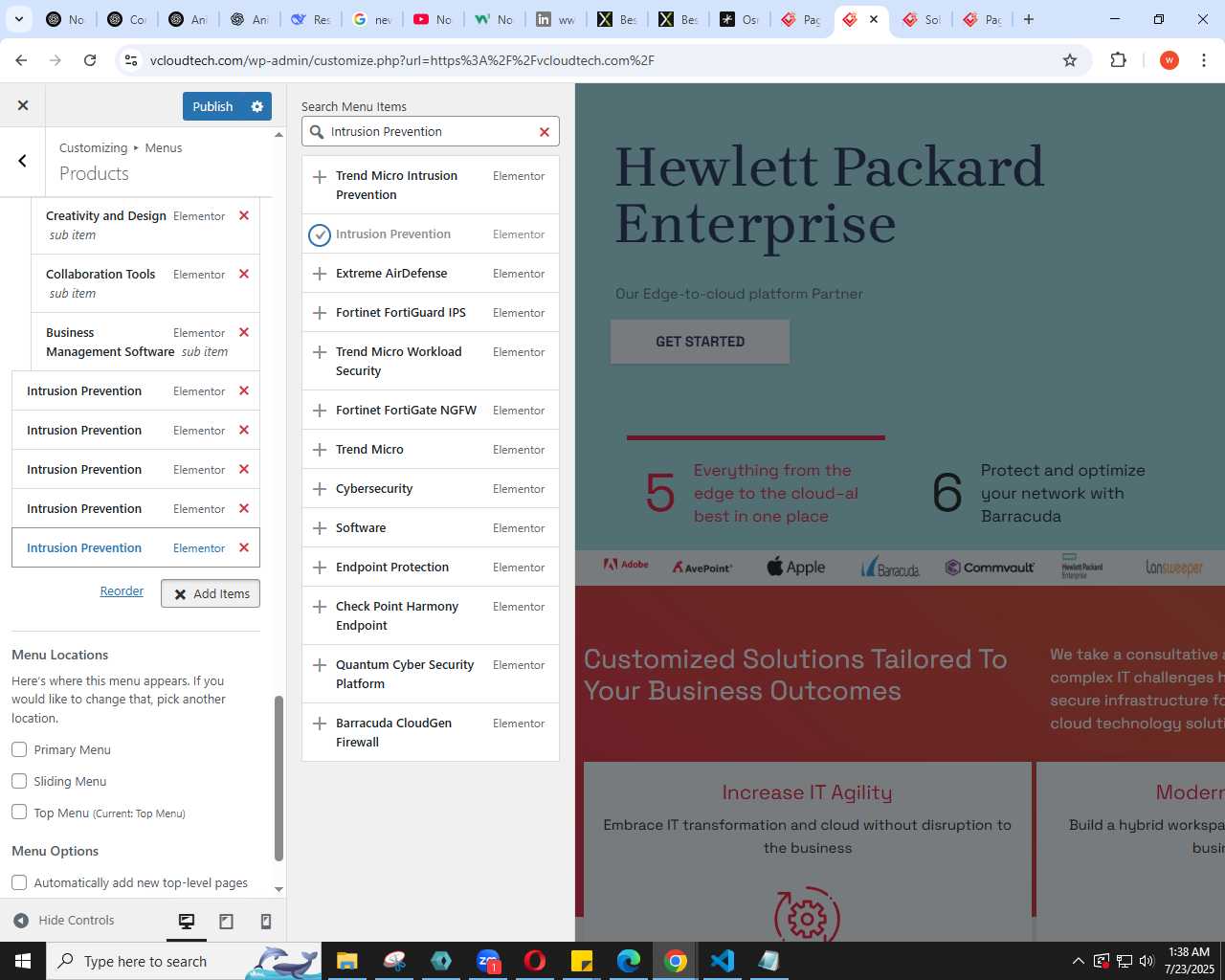The width and height of the screenshot is (1225, 980).
Task: Click the Windows Start button
Action: 23,961
